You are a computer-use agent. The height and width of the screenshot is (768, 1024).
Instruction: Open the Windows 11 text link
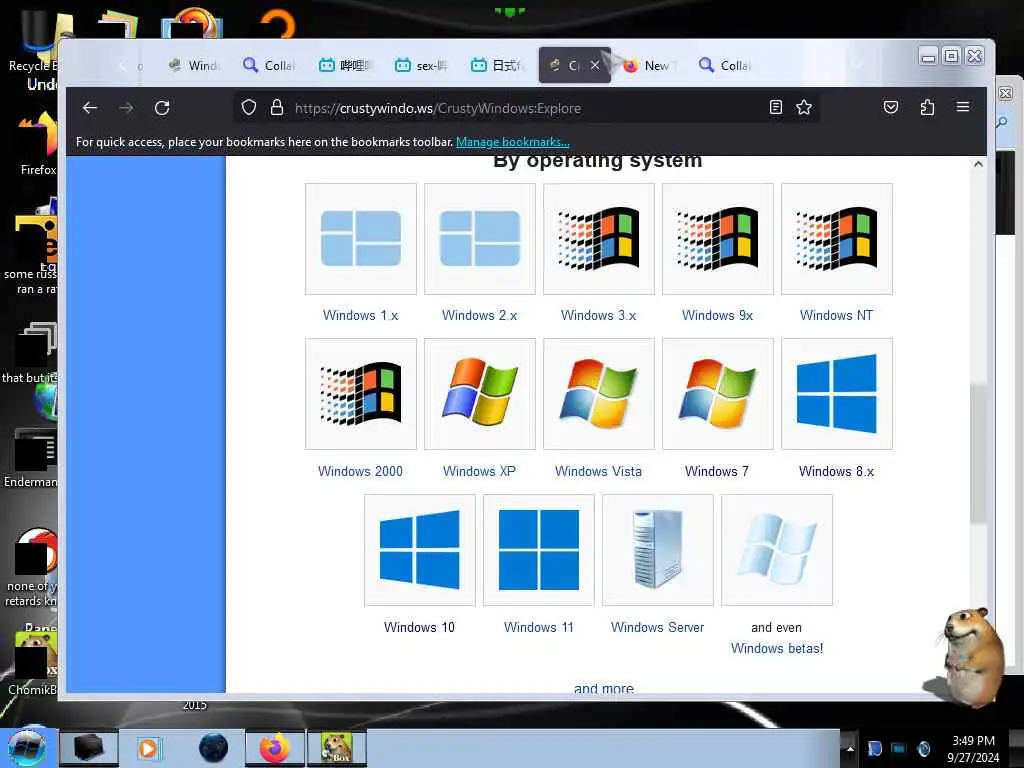[539, 627]
